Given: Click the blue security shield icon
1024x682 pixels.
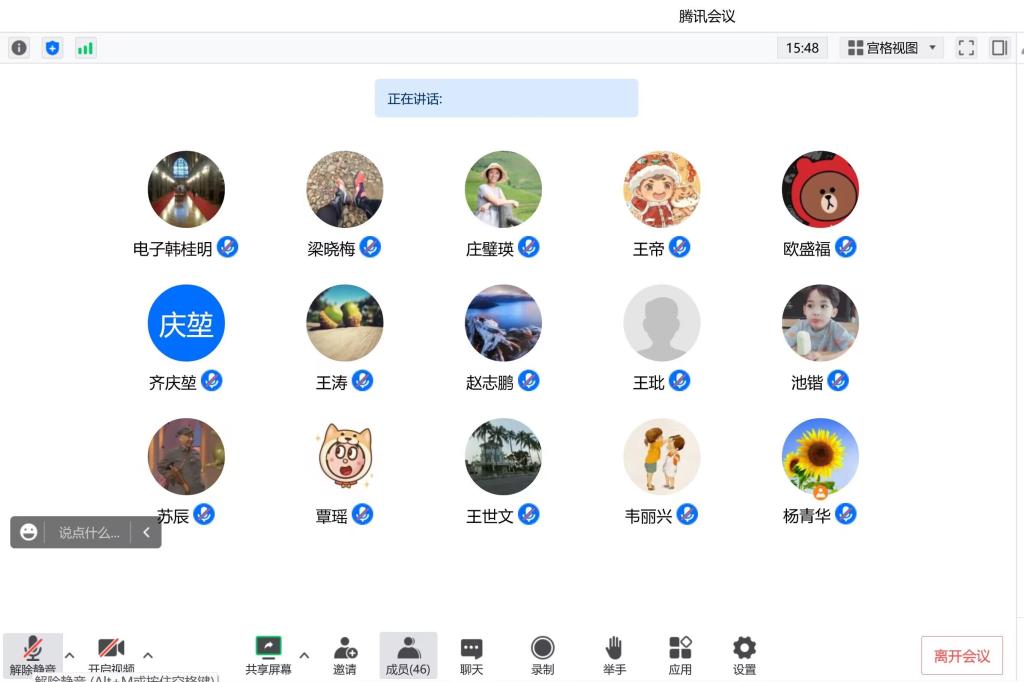Looking at the screenshot, I should pos(52,48).
